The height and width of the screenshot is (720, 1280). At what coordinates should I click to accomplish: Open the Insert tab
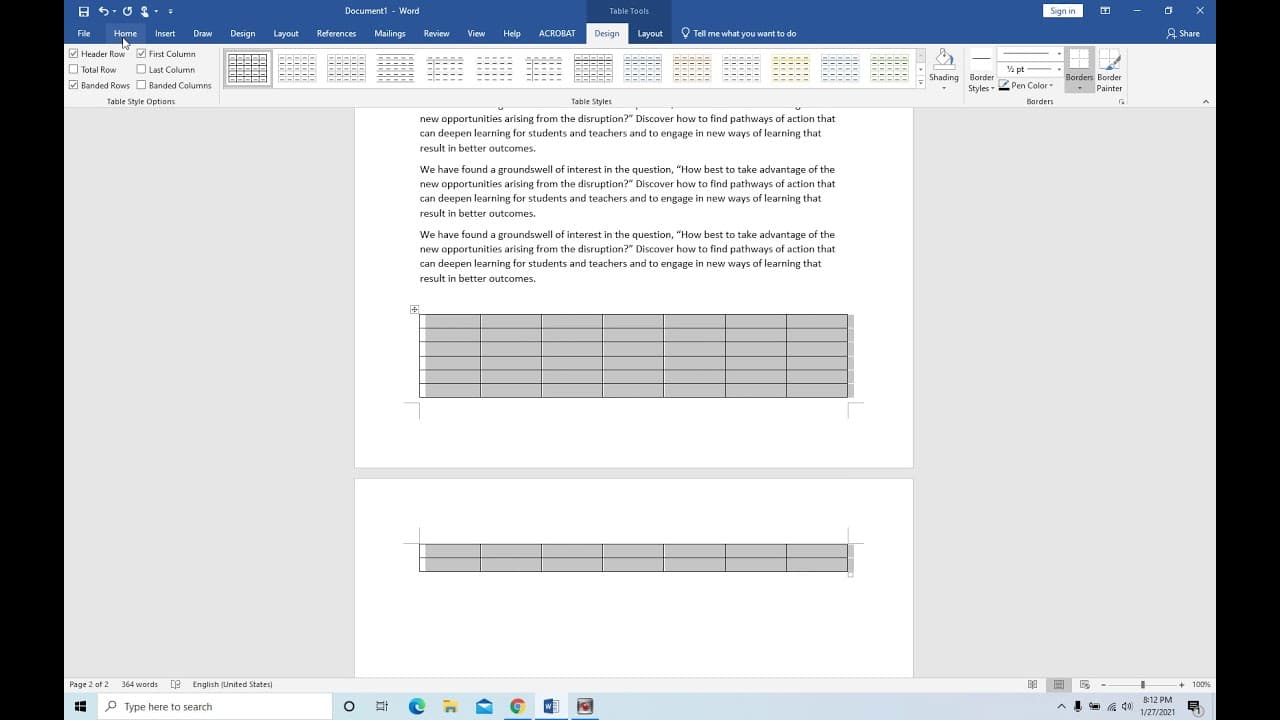pyautogui.click(x=165, y=33)
